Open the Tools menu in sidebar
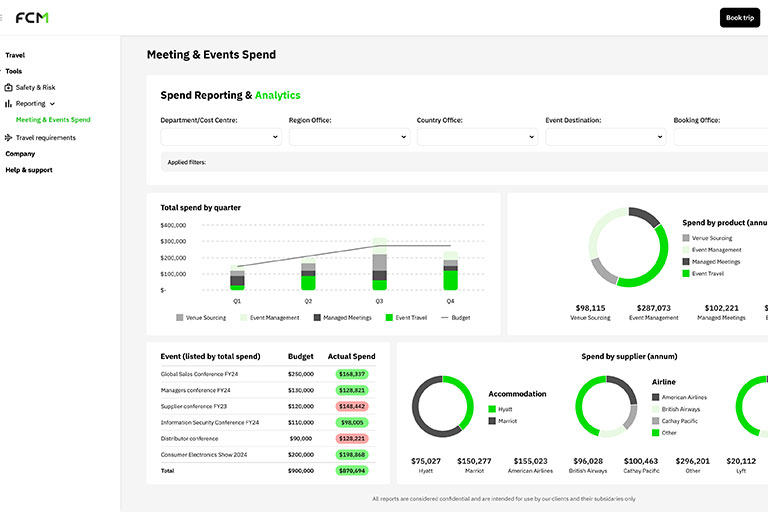Image resolution: width=768 pixels, height=512 pixels. (14, 71)
